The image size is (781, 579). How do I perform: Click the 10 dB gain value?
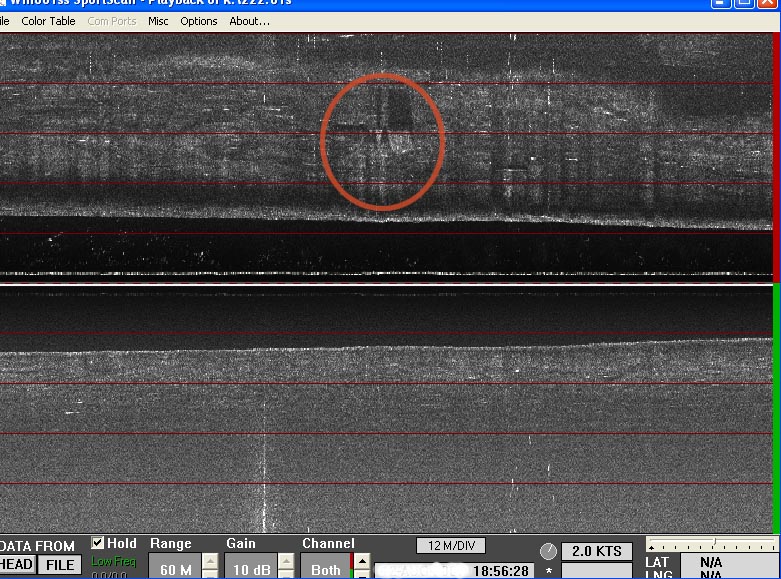point(249,569)
